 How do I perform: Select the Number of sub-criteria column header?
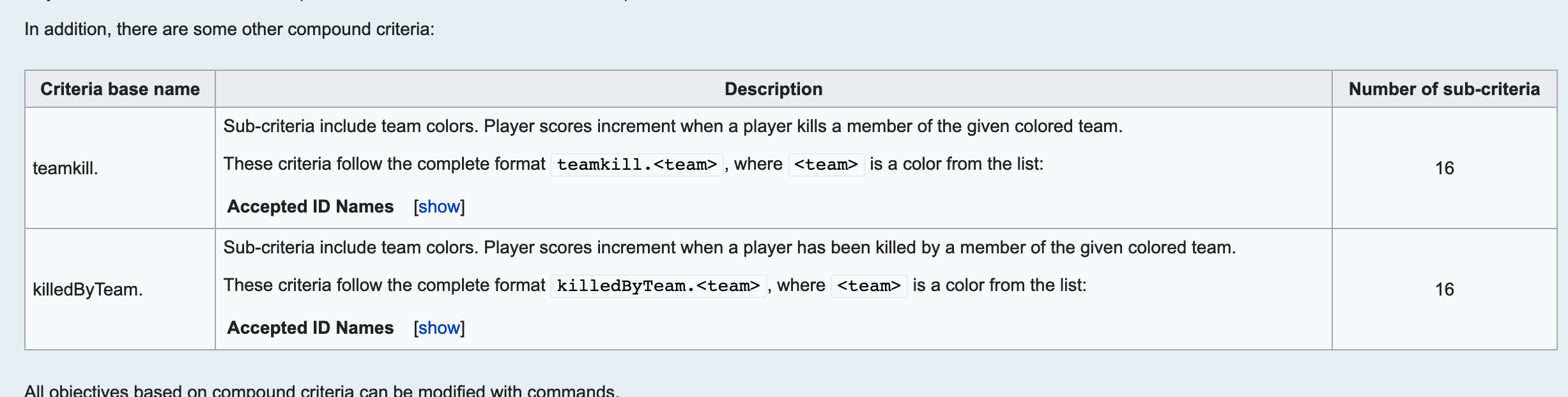pos(1446,89)
